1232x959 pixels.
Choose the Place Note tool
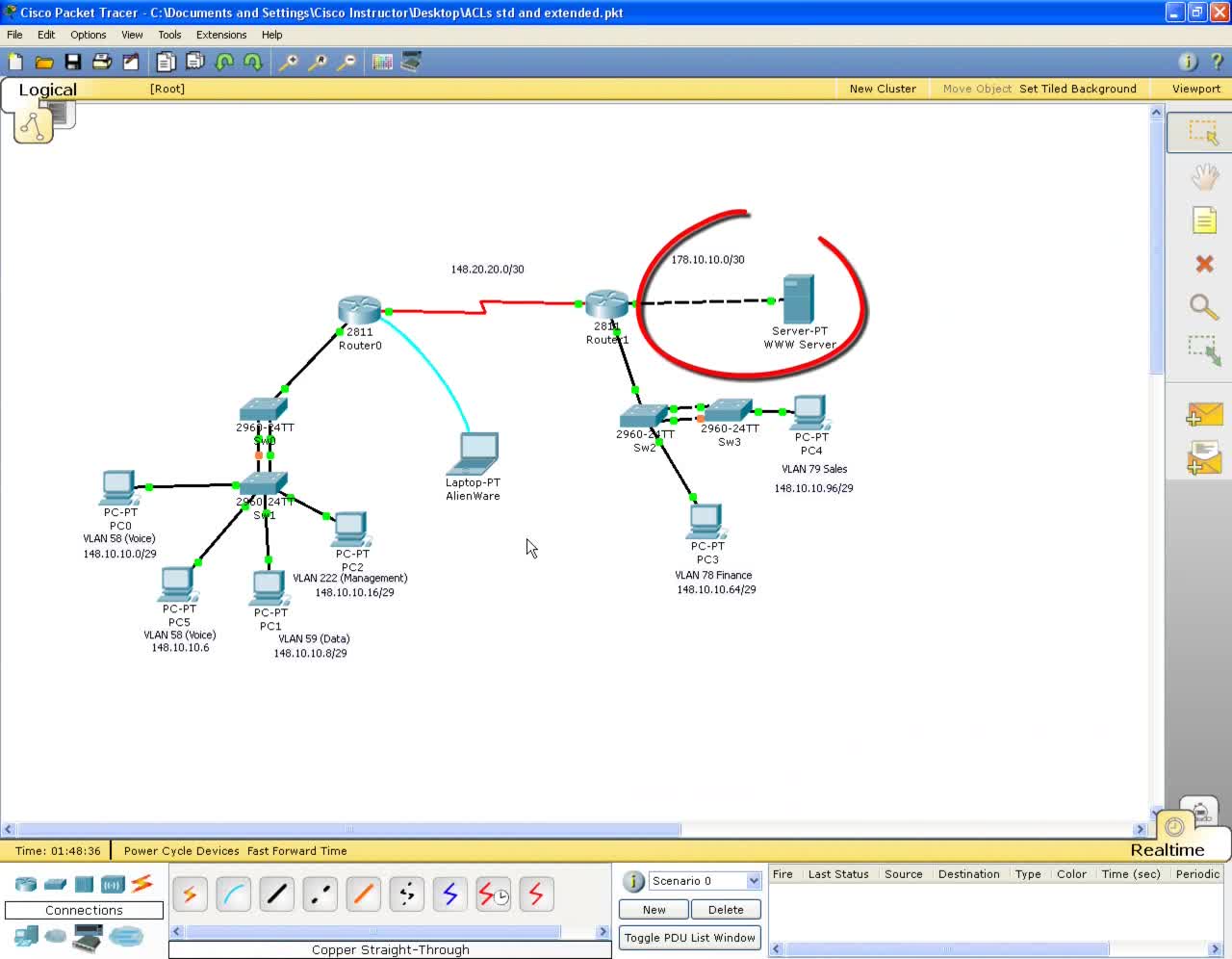(1204, 220)
